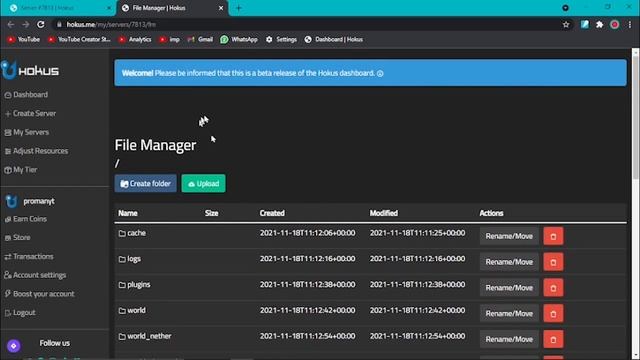
Task: Delete the plugins folder with trash icon
Action: click(x=553, y=288)
